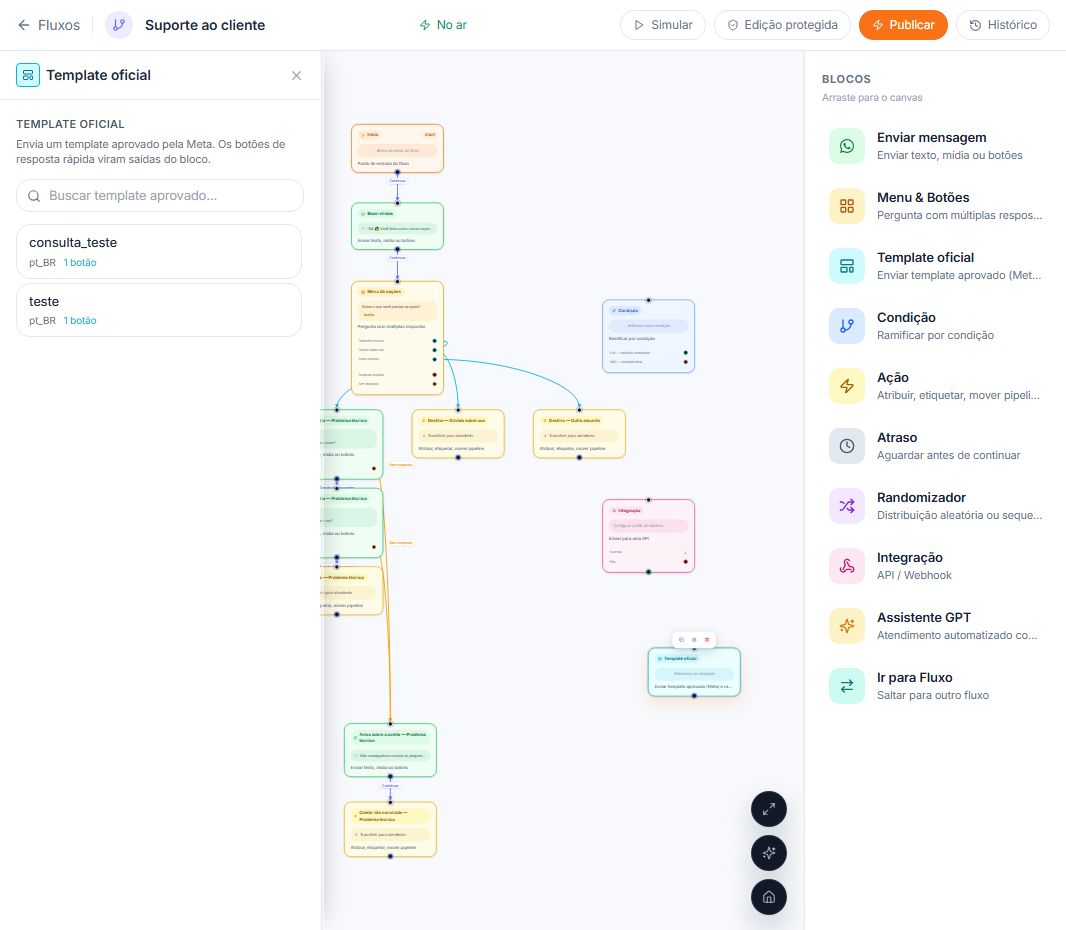Select the blue Condição node on canvas
The height and width of the screenshot is (930, 1066).
[649, 336]
